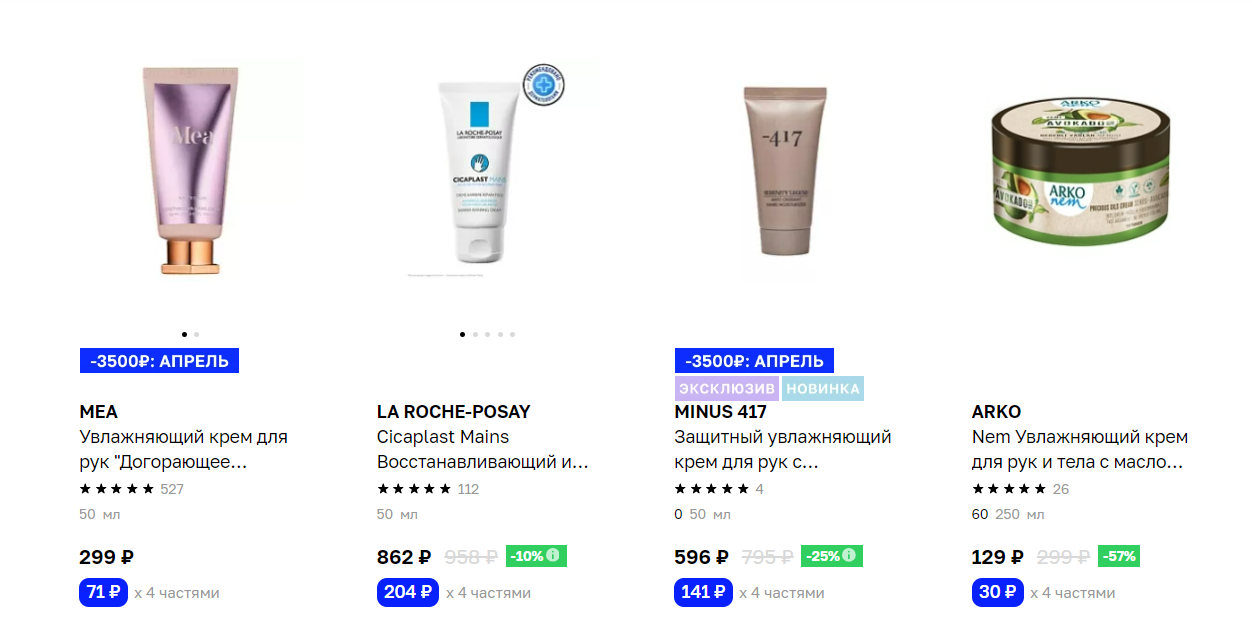The height and width of the screenshot is (638, 1252).
Task: Click Minus 417 tube product image
Action: (785, 170)
